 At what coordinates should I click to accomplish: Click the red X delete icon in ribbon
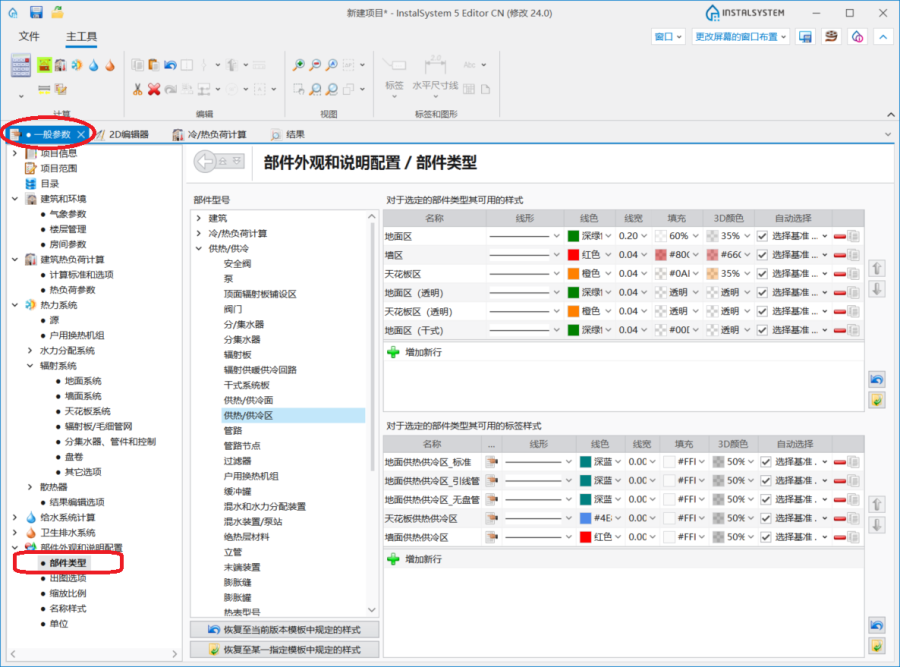click(x=154, y=89)
